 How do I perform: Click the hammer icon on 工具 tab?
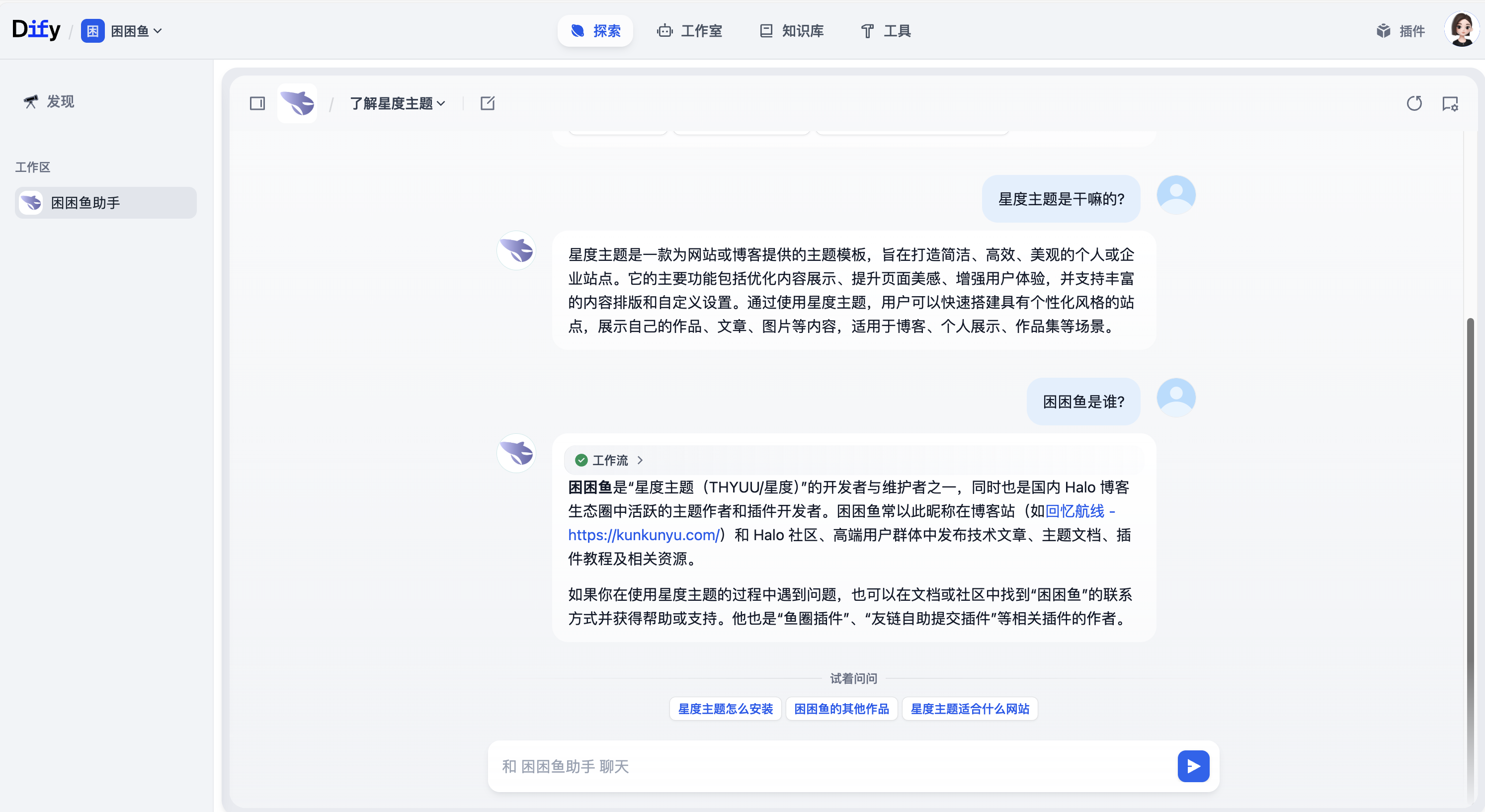click(x=867, y=30)
